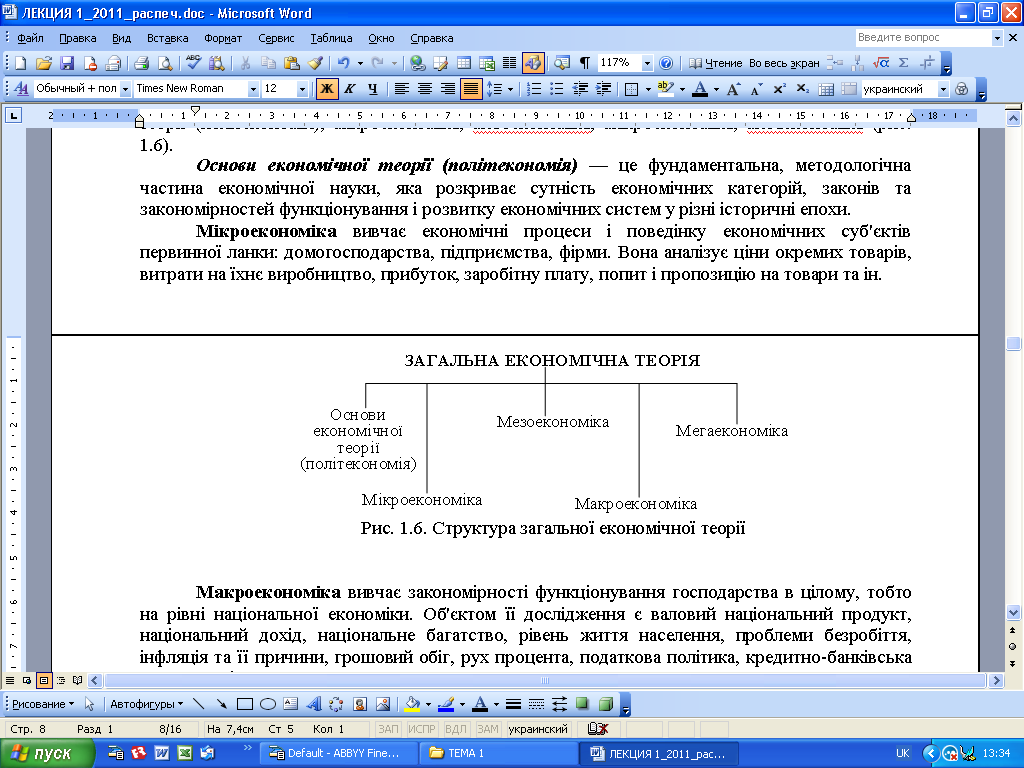Insert a hyperlink with globe icon

418,63
